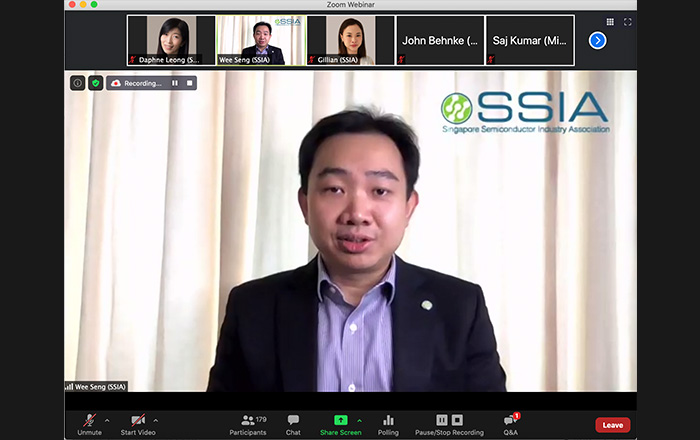Open the Q&A panel

(510, 424)
